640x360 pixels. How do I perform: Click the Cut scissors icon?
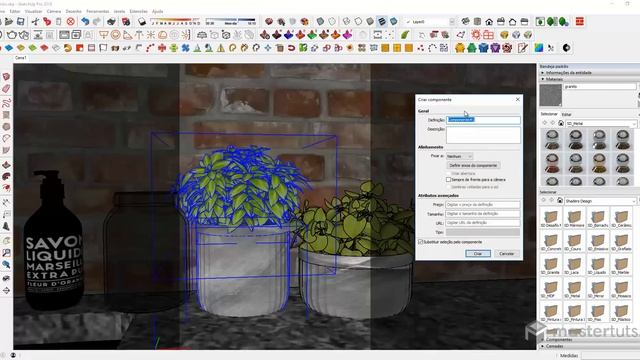[36, 21]
